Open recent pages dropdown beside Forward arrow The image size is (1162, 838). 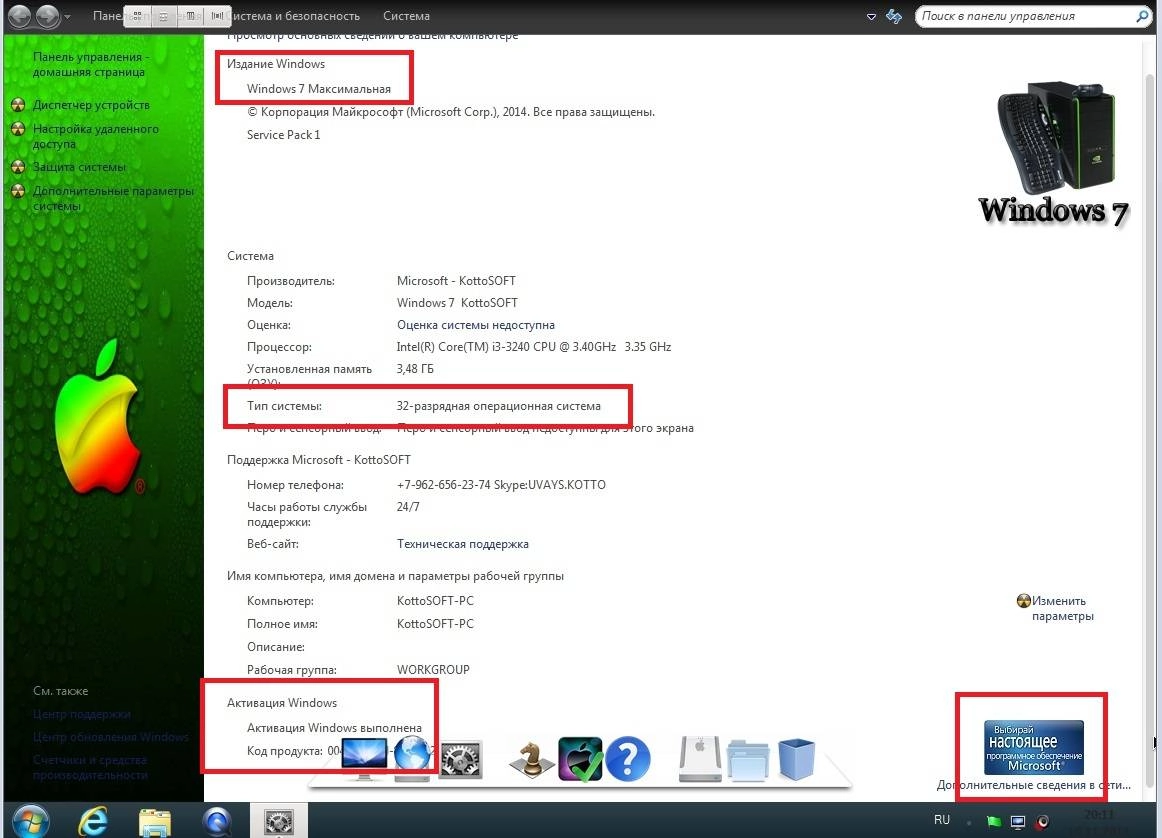pyautogui.click(x=67, y=16)
